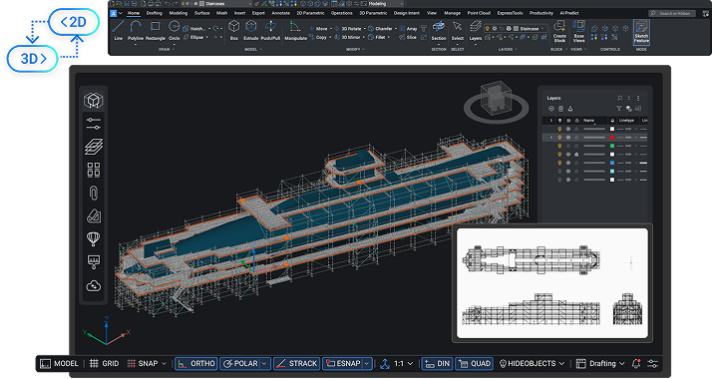Select the Rectangle tool
The width and height of the screenshot is (712, 379).
155,31
